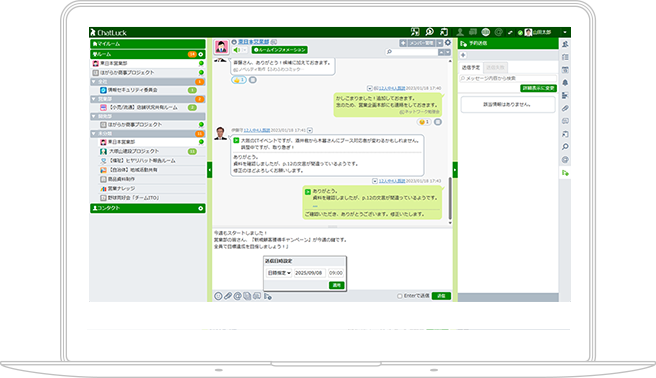Open the 日時指定 dropdown in schedule popup

pos(279,273)
